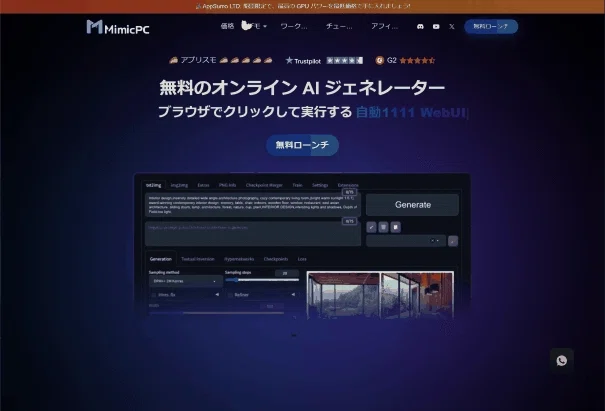Image resolution: width=605 pixels, height=411 pixels.
Task: Click the edit styles pencil icon
Action: pyautogui.click(x=453, y=241)
